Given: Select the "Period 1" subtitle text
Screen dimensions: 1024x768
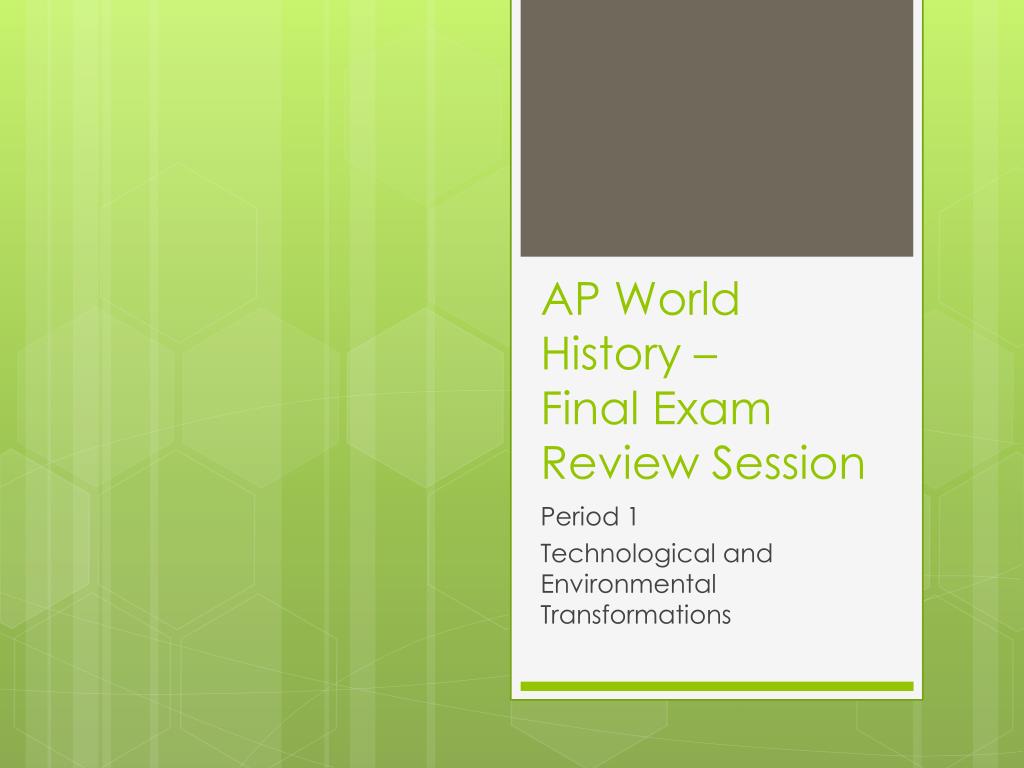Looking at the screenshot, I should pos(588,517).
